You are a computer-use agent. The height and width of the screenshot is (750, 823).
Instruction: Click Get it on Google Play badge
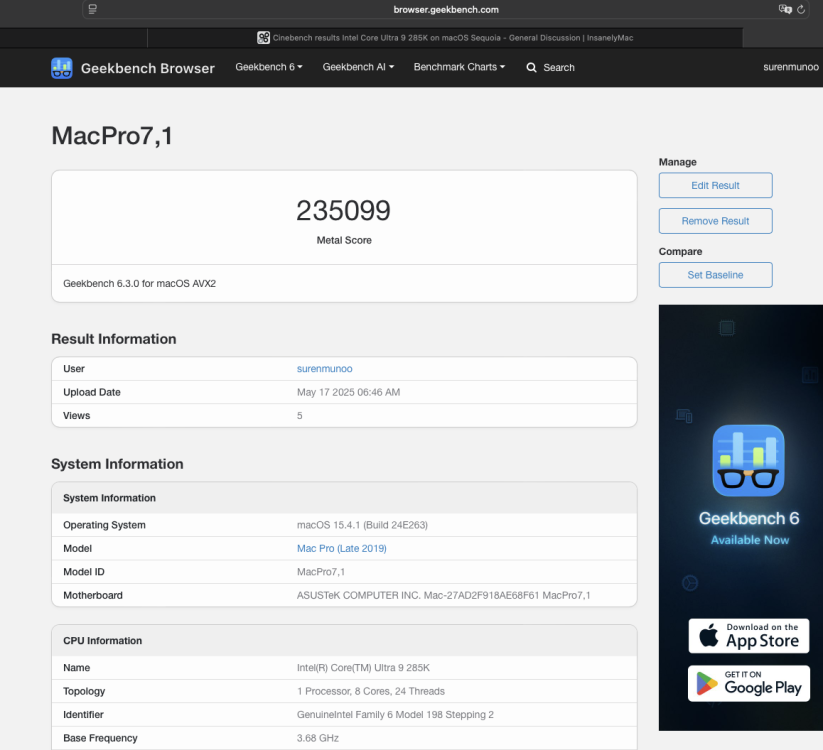tap(748, 683)
